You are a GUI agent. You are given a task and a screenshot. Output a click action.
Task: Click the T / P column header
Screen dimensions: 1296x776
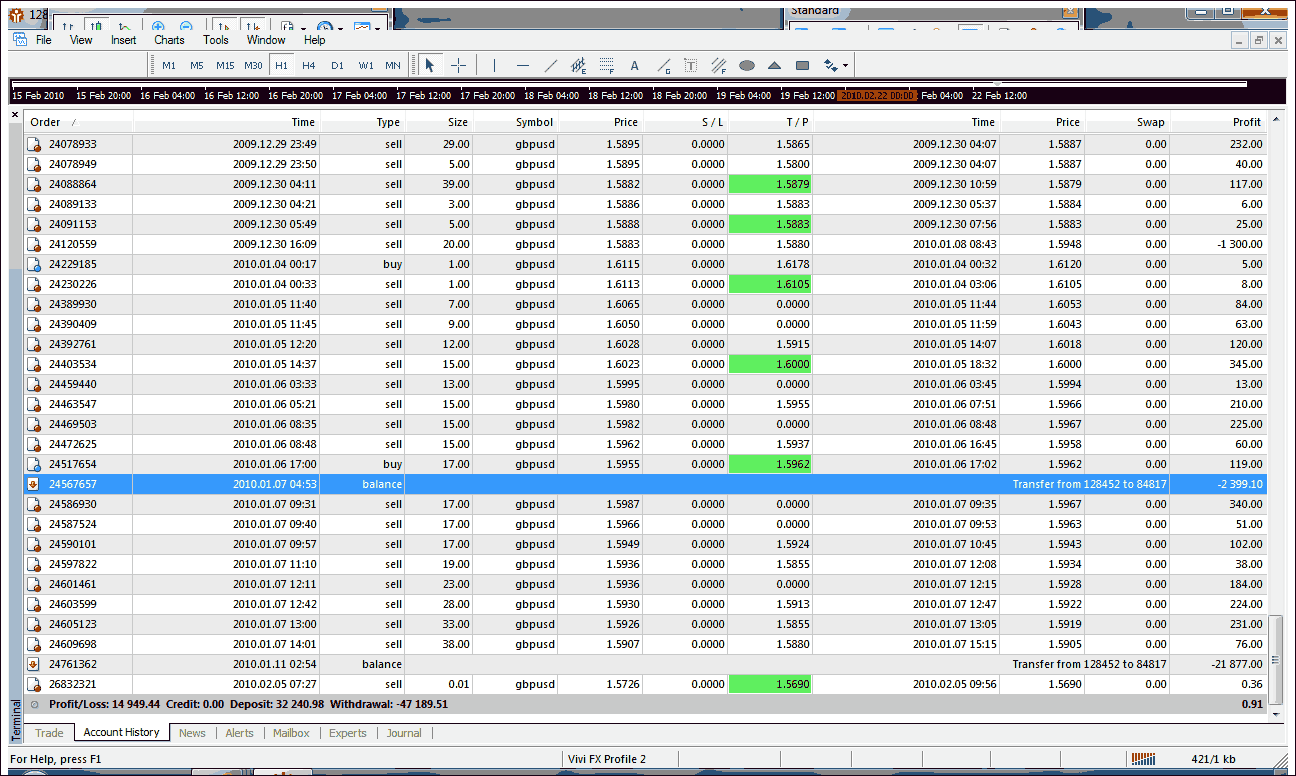[771, 122]
